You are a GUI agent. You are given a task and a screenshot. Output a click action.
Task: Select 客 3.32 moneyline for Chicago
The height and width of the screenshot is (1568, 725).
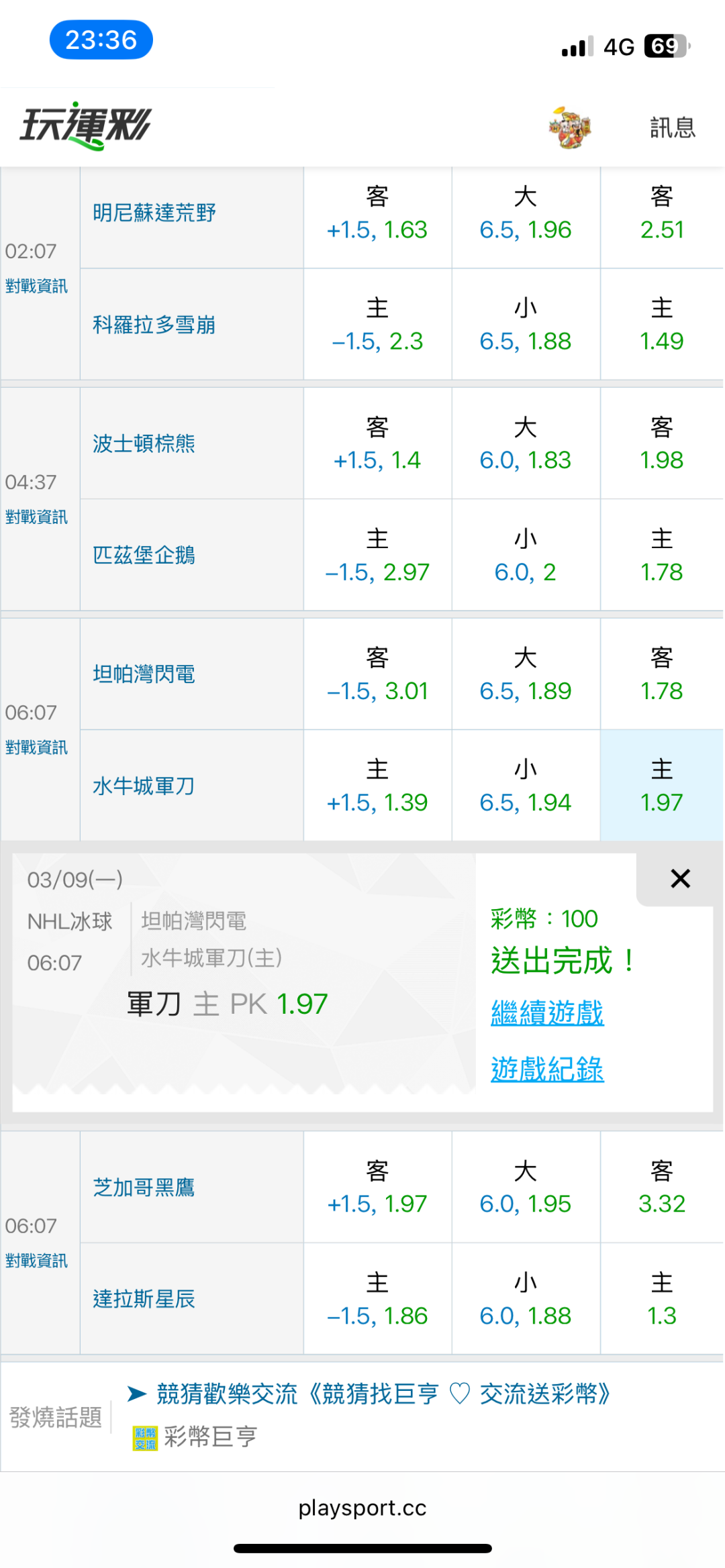point(662,1187)
